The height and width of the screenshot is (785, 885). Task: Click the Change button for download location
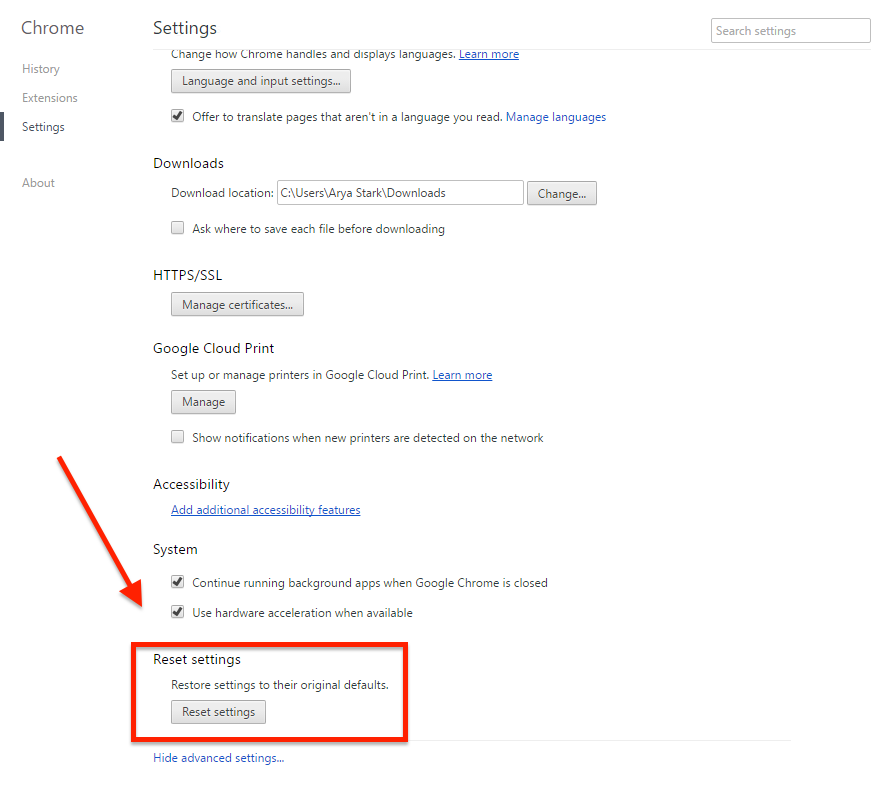point(561,193)
